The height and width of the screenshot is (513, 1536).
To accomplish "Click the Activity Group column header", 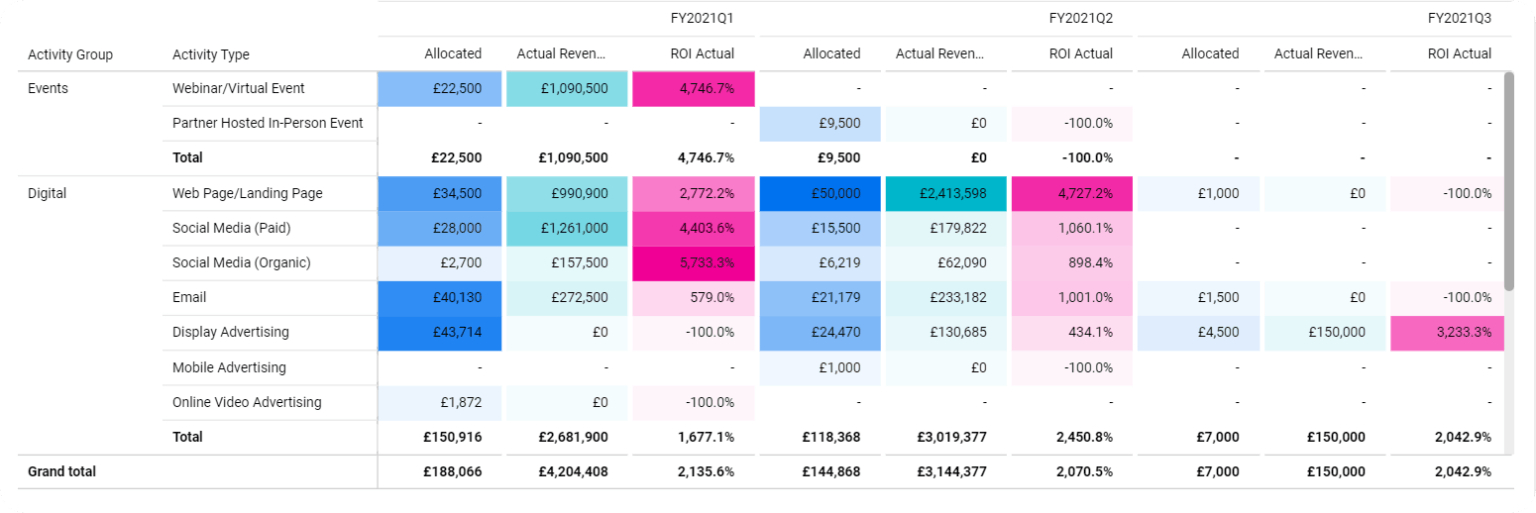I will coord(70,54).
